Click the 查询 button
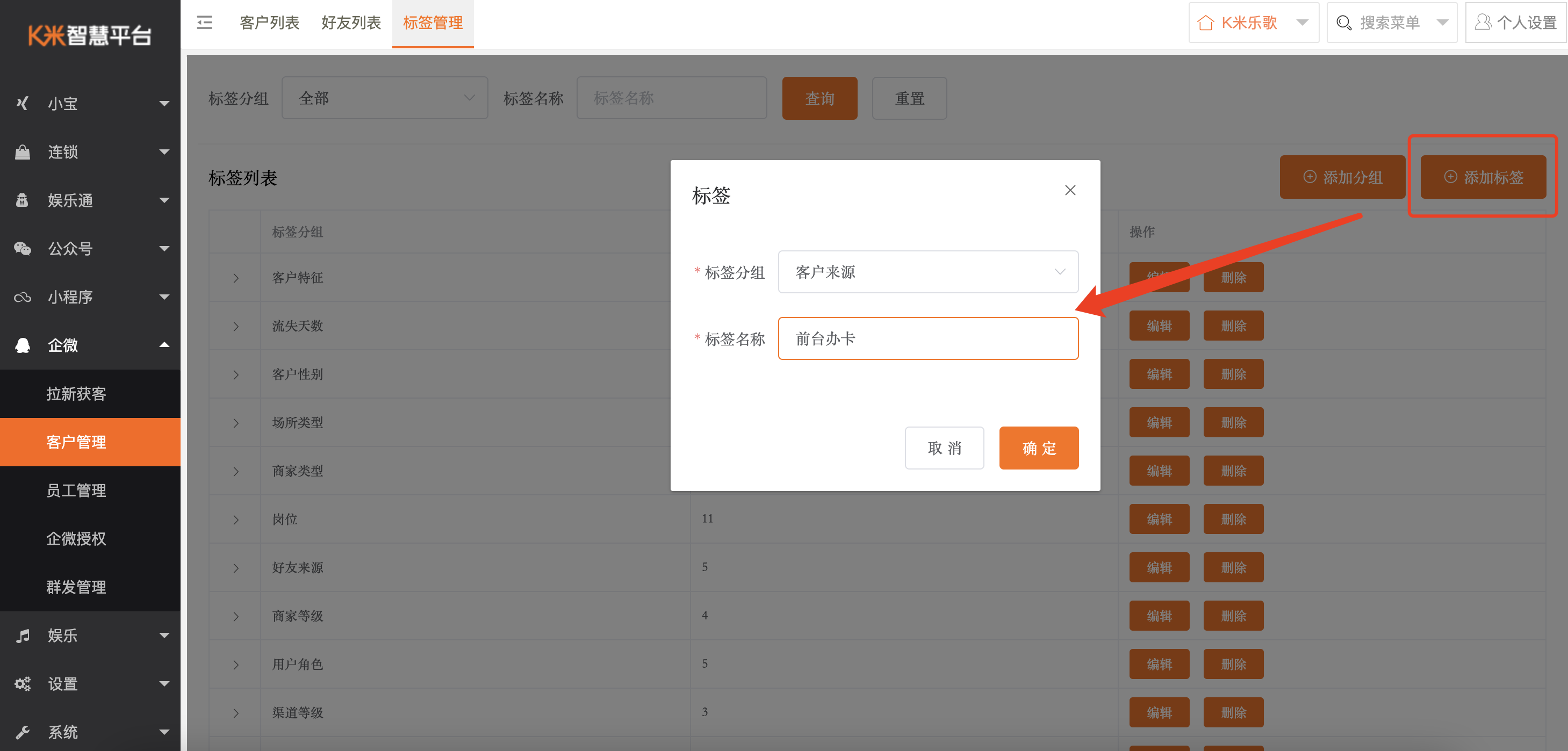Screen dimensions: 1568x751 click(x=819, y=98)
